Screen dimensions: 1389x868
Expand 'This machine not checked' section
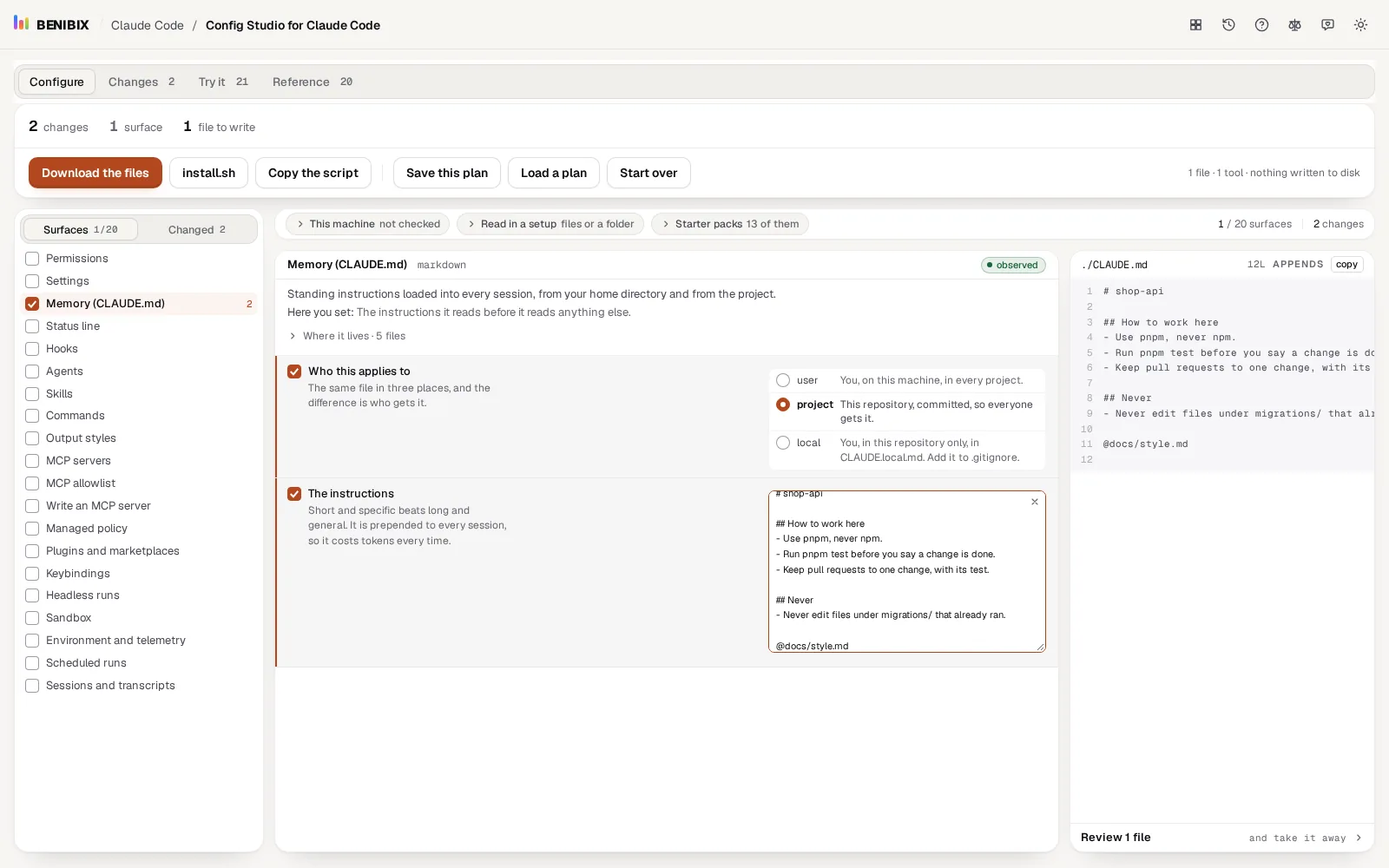tap(367, 224)
